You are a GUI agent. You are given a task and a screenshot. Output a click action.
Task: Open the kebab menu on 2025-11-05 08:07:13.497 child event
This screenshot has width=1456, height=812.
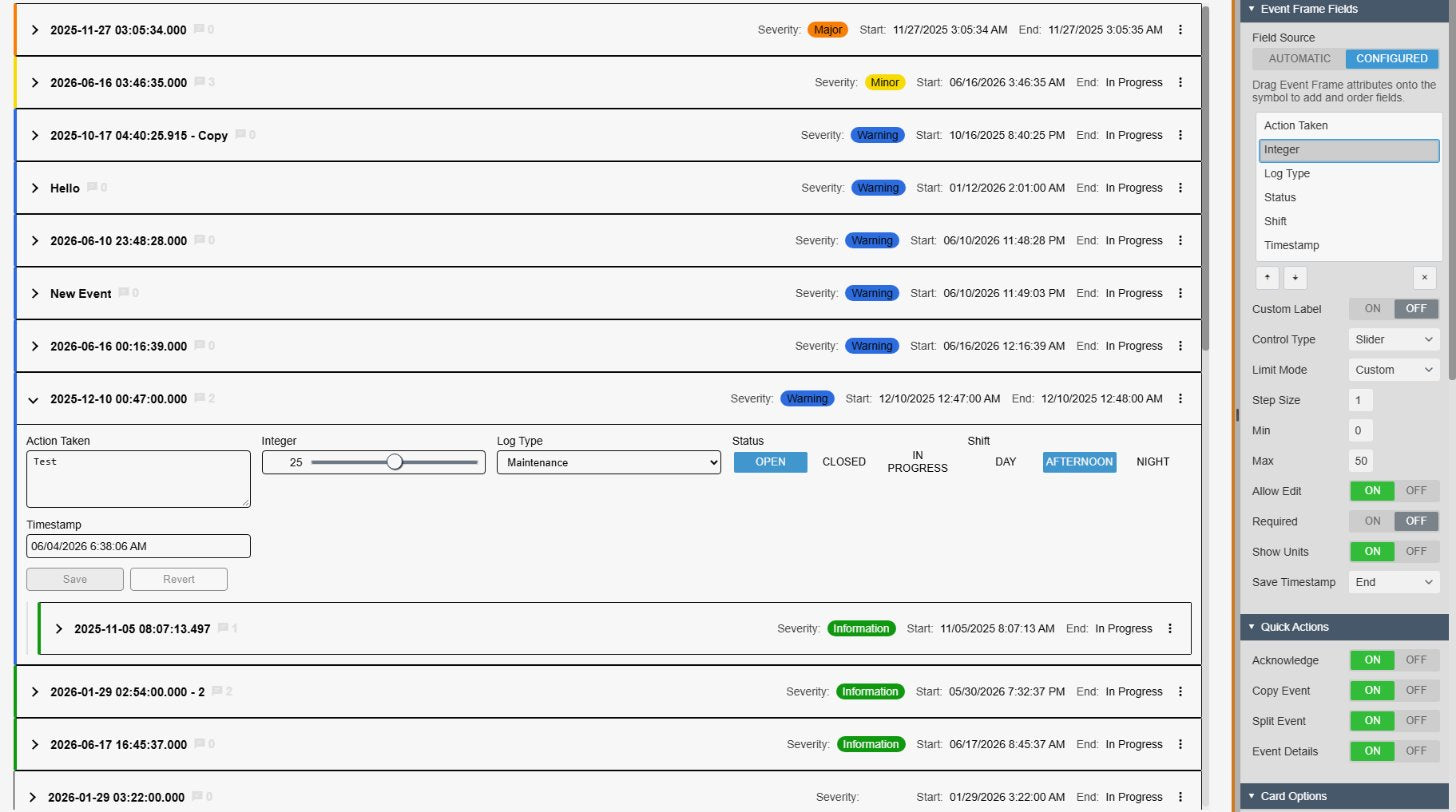(1170, 629)
